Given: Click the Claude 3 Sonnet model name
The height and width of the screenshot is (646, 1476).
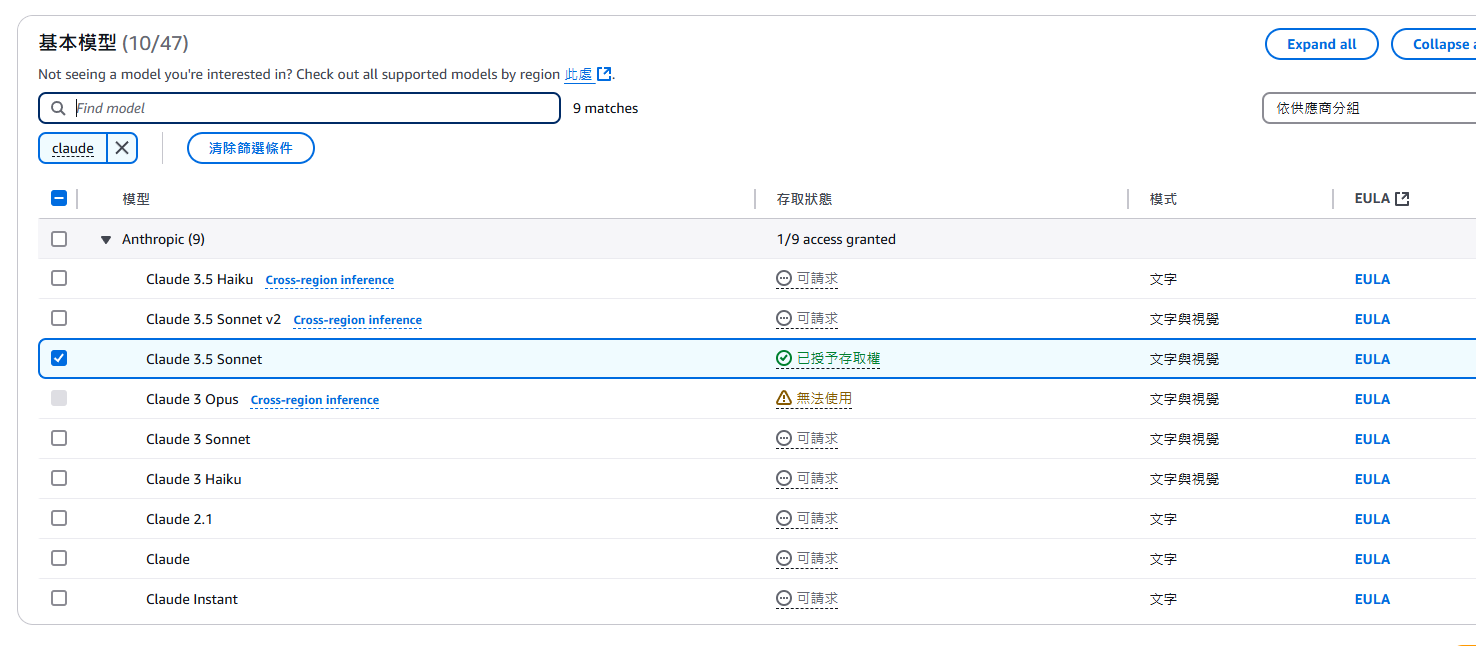Looking at the screenshot, I should 198,439.
